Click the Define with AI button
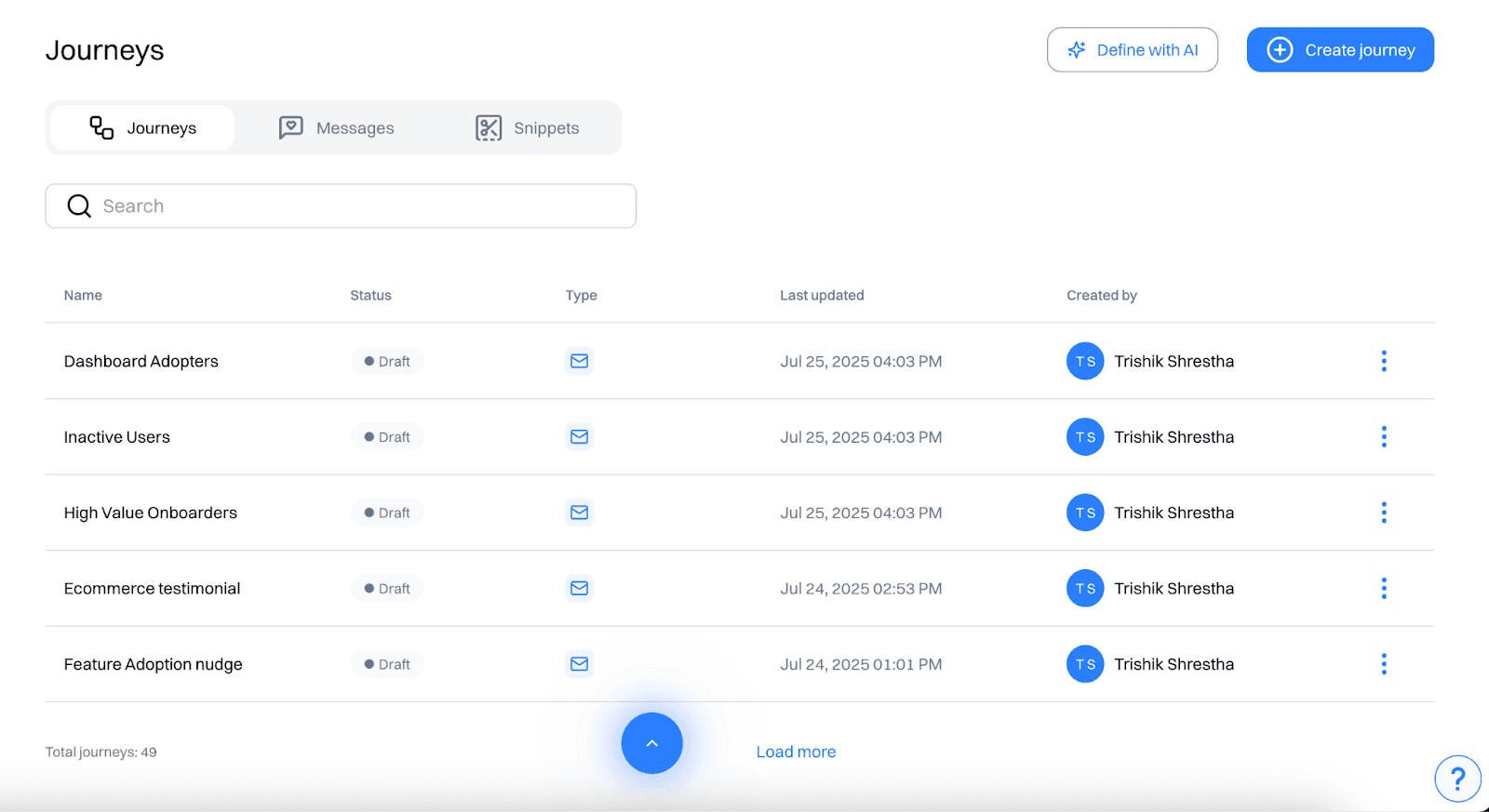The image size is (1489, 812). [x=1132, y=50]
